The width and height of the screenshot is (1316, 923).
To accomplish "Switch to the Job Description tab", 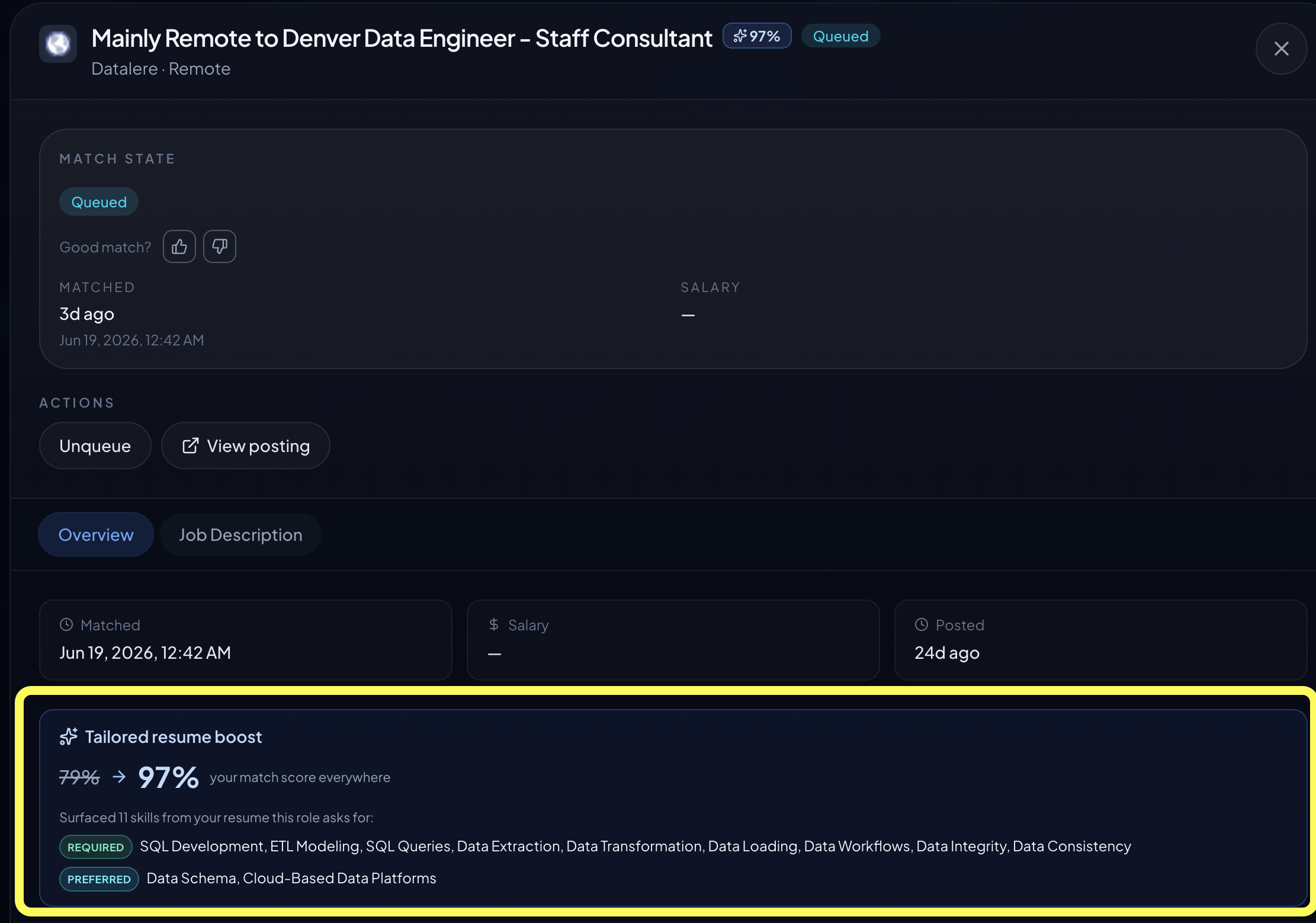I will click(240, 534).
